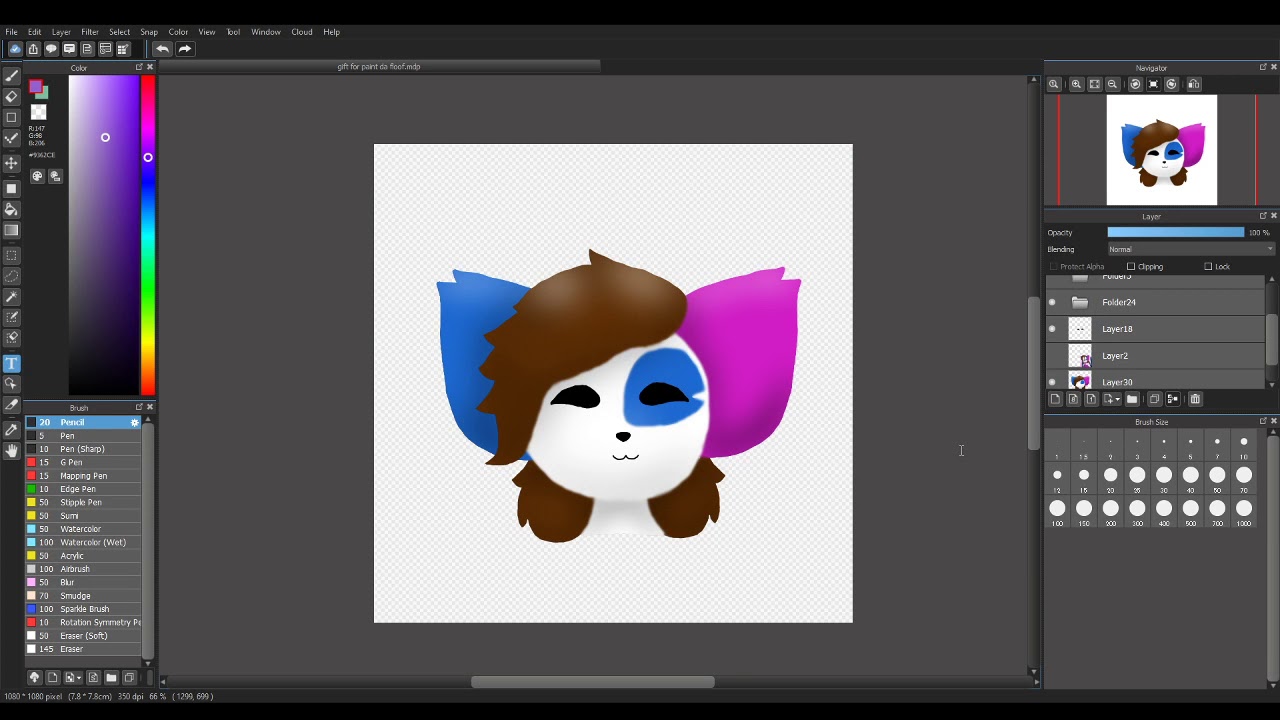The width and height of the screenshot is (1280, 720).
Task: Choose the Watercolor (Wet) brush
Action: pyautogui.click(x=83, y=542)
